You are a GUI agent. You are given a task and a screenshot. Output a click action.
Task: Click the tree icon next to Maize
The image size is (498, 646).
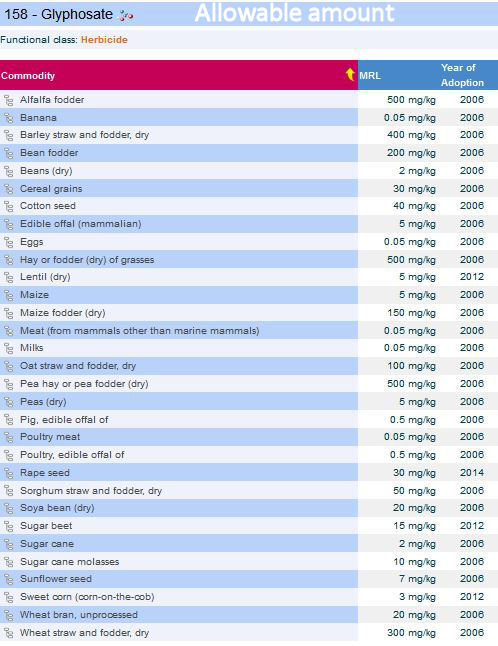point(9,295)
